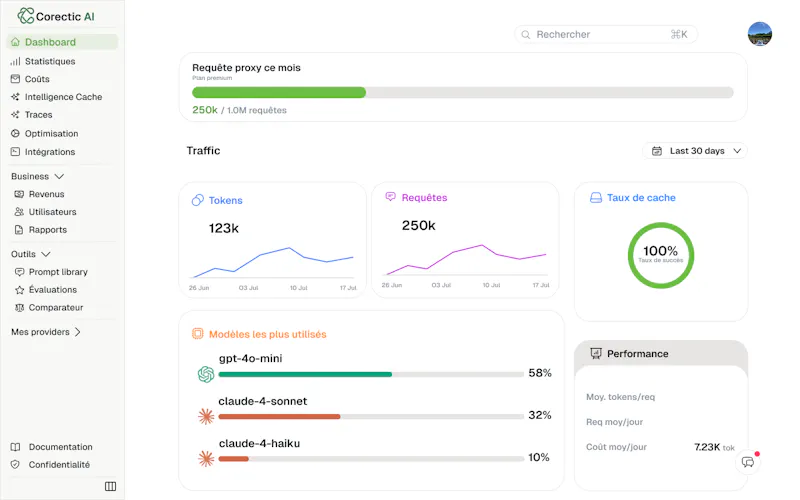This screenshot has height=500, width=800.
Task: Open the Last 30 days dropdown
Action: (x=695, y=151)
